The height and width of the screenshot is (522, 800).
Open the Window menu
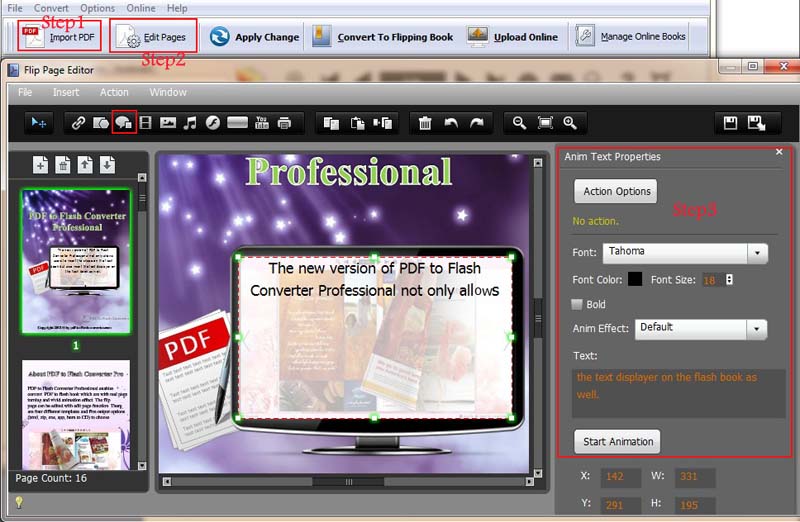point(168,92)
